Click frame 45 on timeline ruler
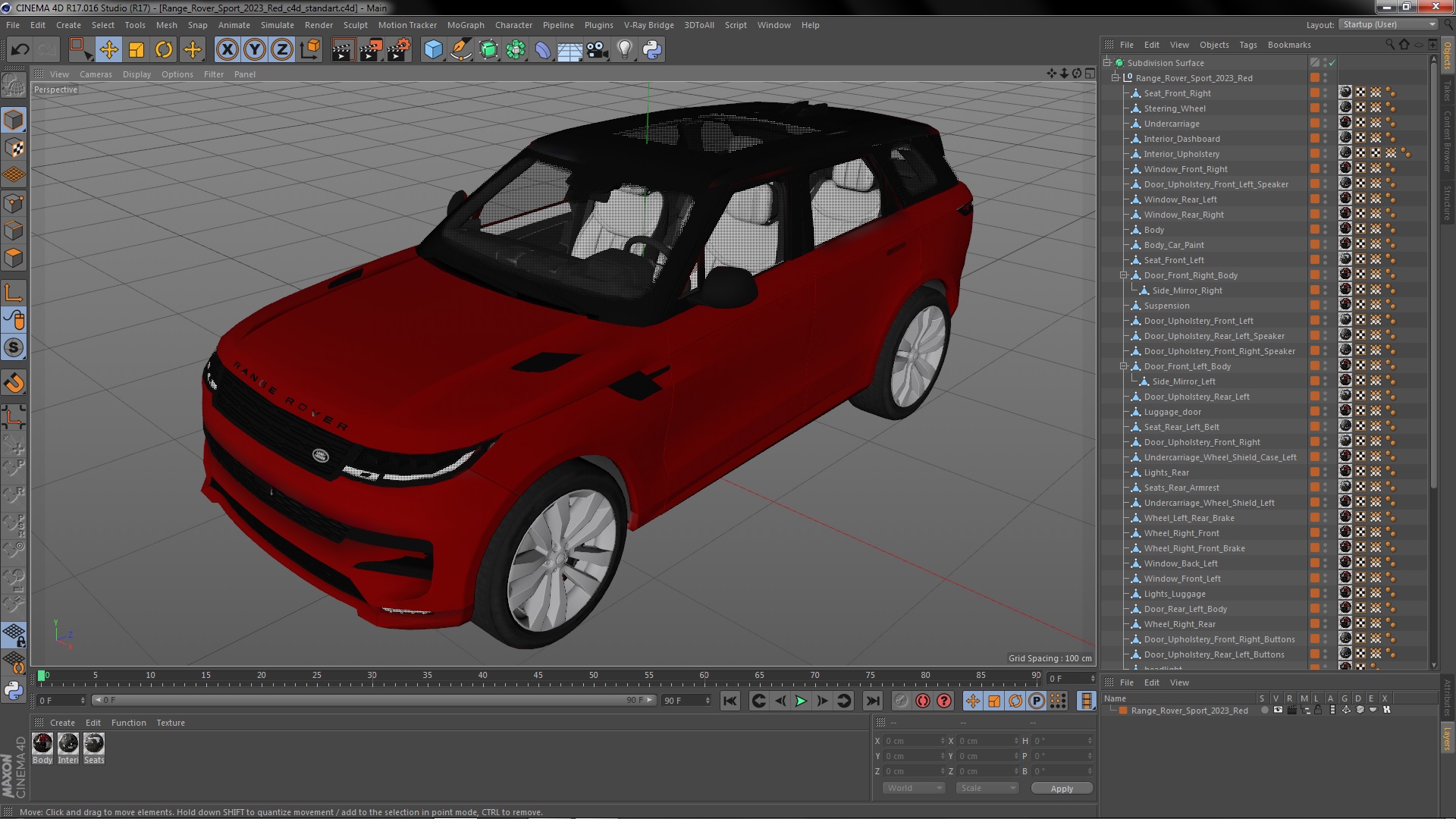This screenshot has height=819, width=1456. 538,676
